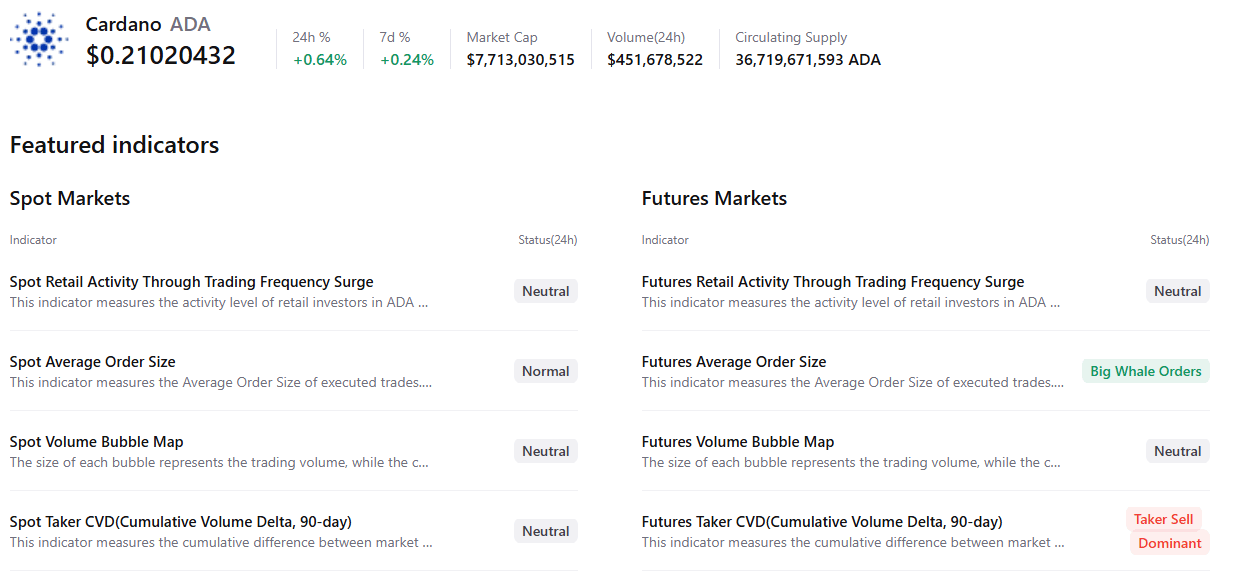Click Futures Markets Status(24h) column header
The height and width of the screenshot is (588, 1235).
click(1180, 240)
